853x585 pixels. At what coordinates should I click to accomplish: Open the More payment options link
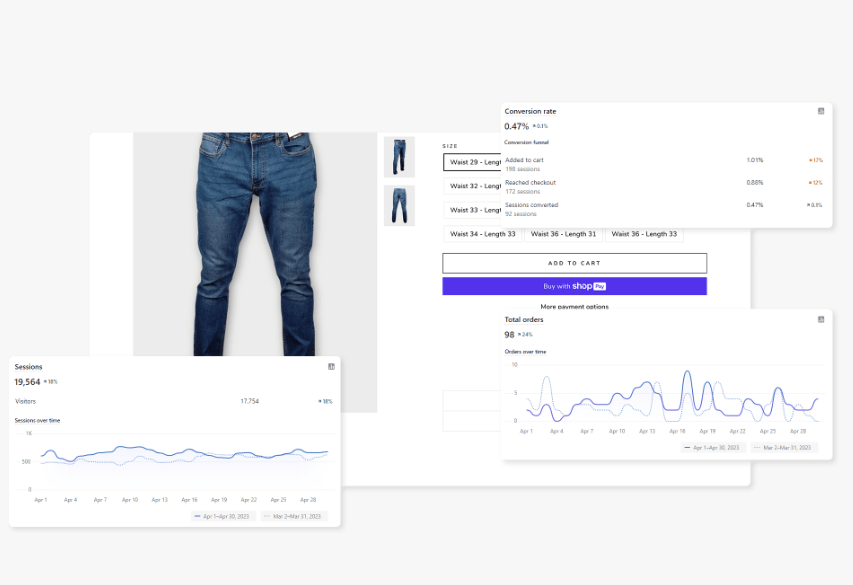[x=574, y=307]
